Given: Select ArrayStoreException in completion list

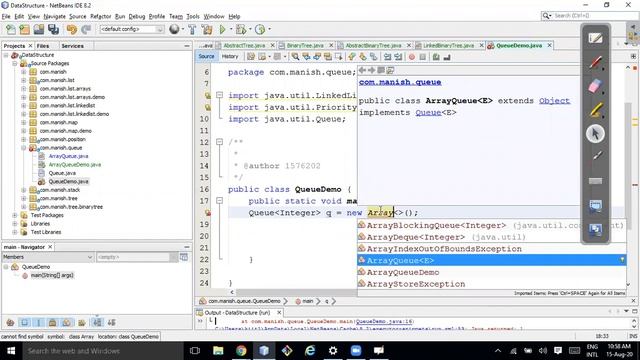Looking at the screenshot, I should [491, 284].
